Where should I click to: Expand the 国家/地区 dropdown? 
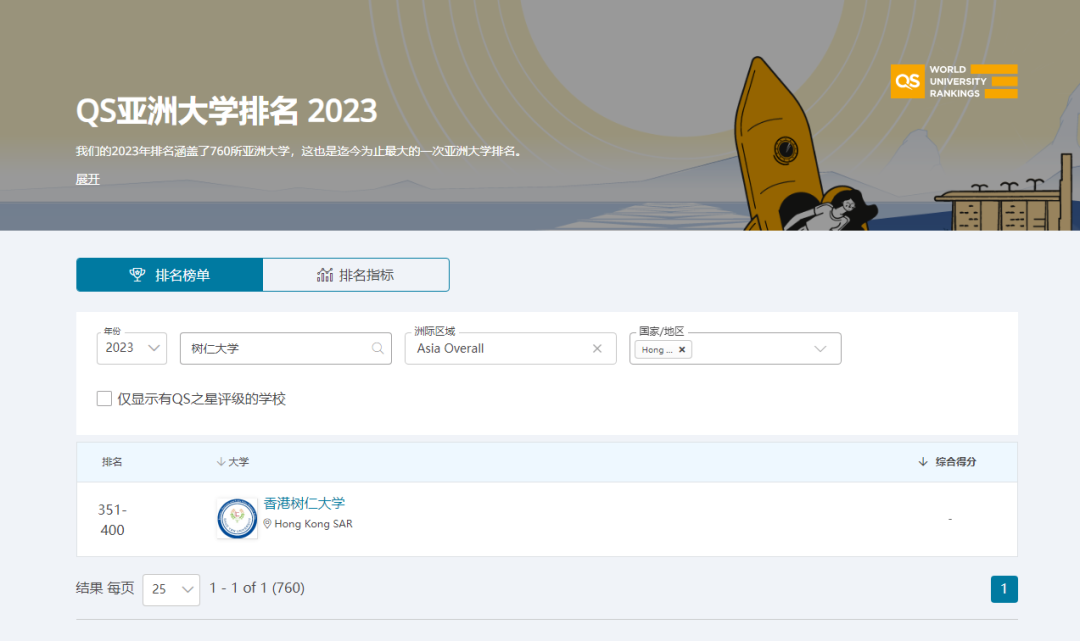click(820, 348)
